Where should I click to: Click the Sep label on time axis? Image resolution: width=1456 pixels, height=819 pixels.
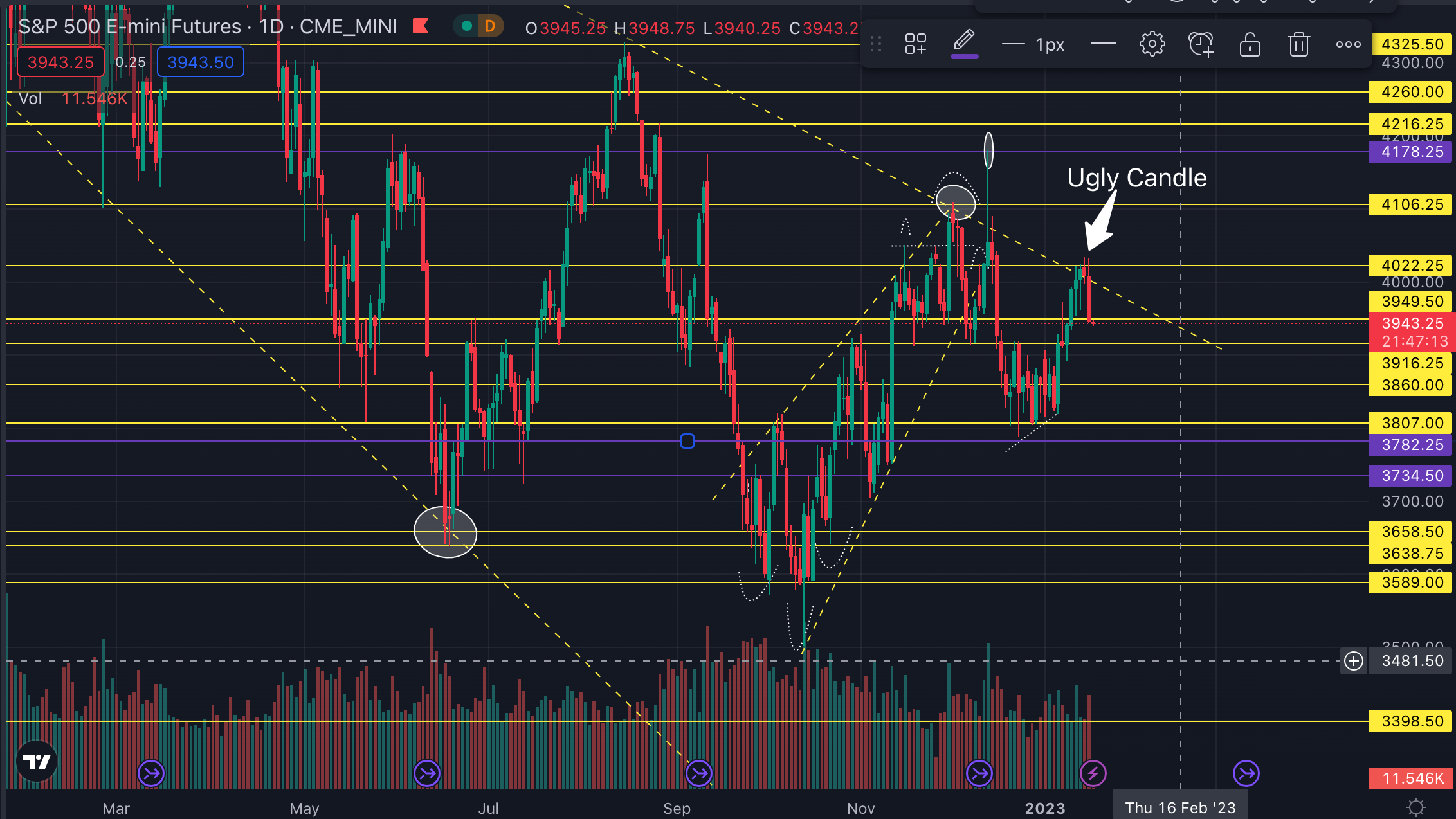[x=677, y=808]
